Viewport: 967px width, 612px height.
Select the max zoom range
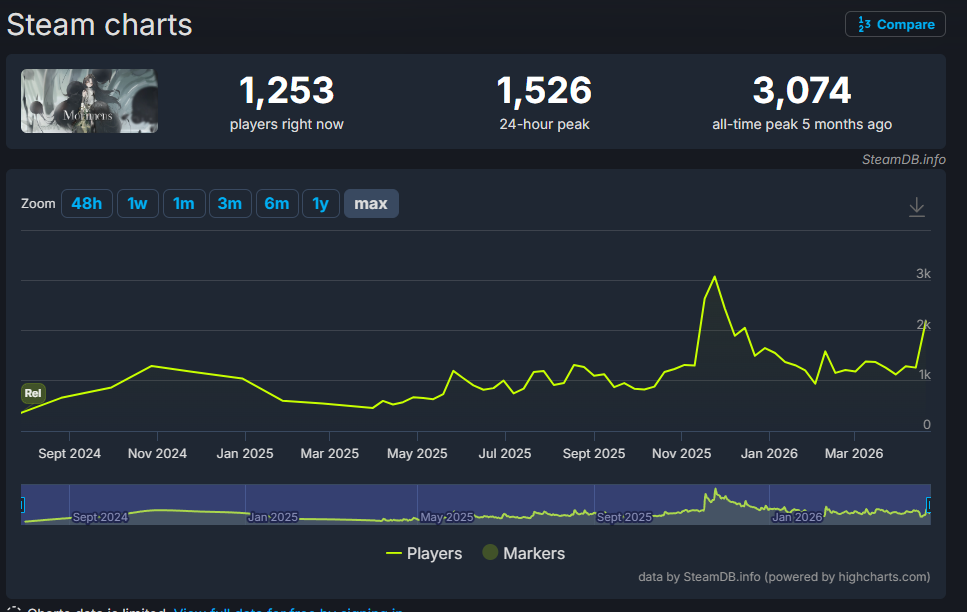[371, 204]
